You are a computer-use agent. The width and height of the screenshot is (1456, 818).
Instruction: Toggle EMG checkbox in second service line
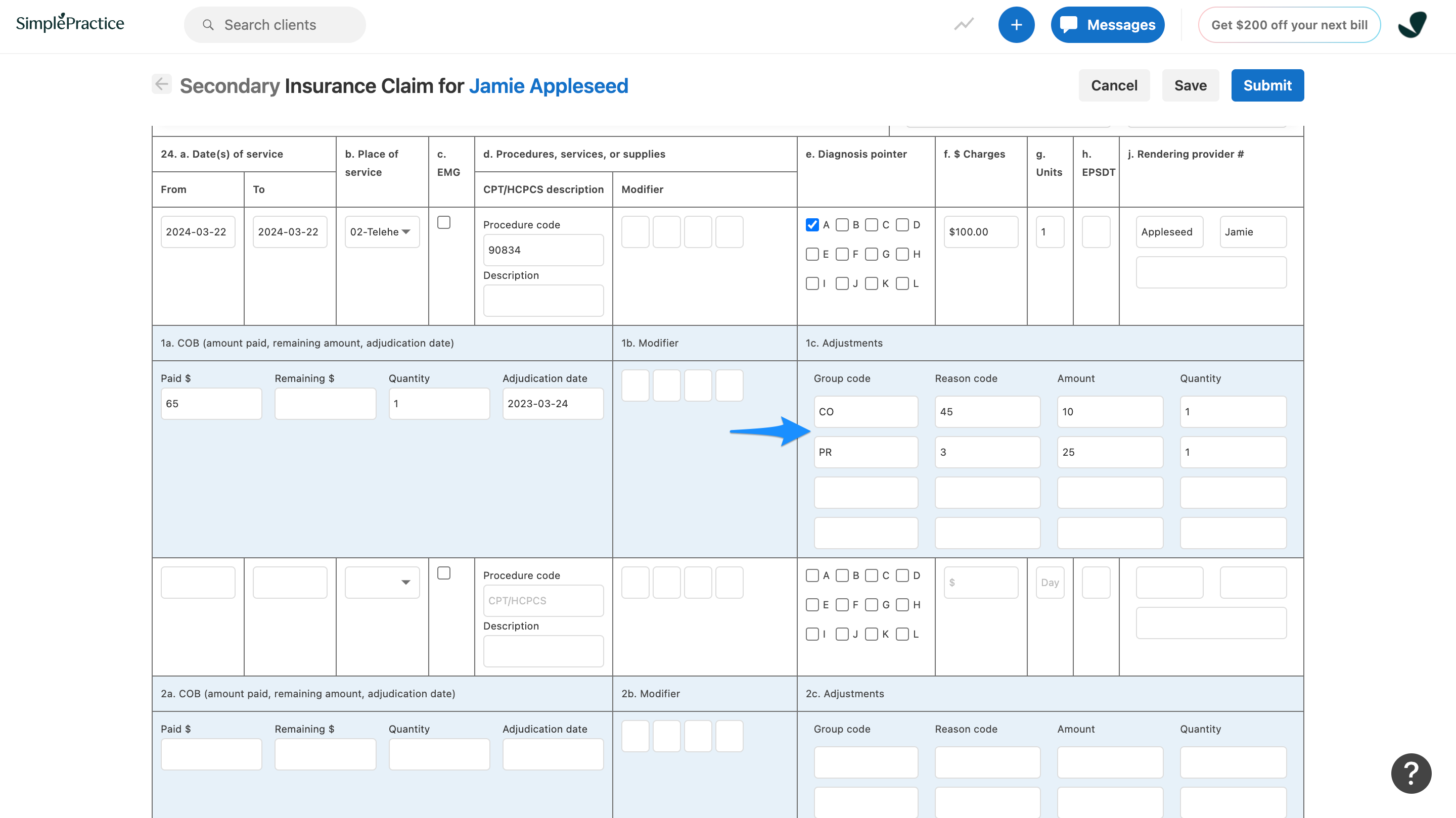444,573
